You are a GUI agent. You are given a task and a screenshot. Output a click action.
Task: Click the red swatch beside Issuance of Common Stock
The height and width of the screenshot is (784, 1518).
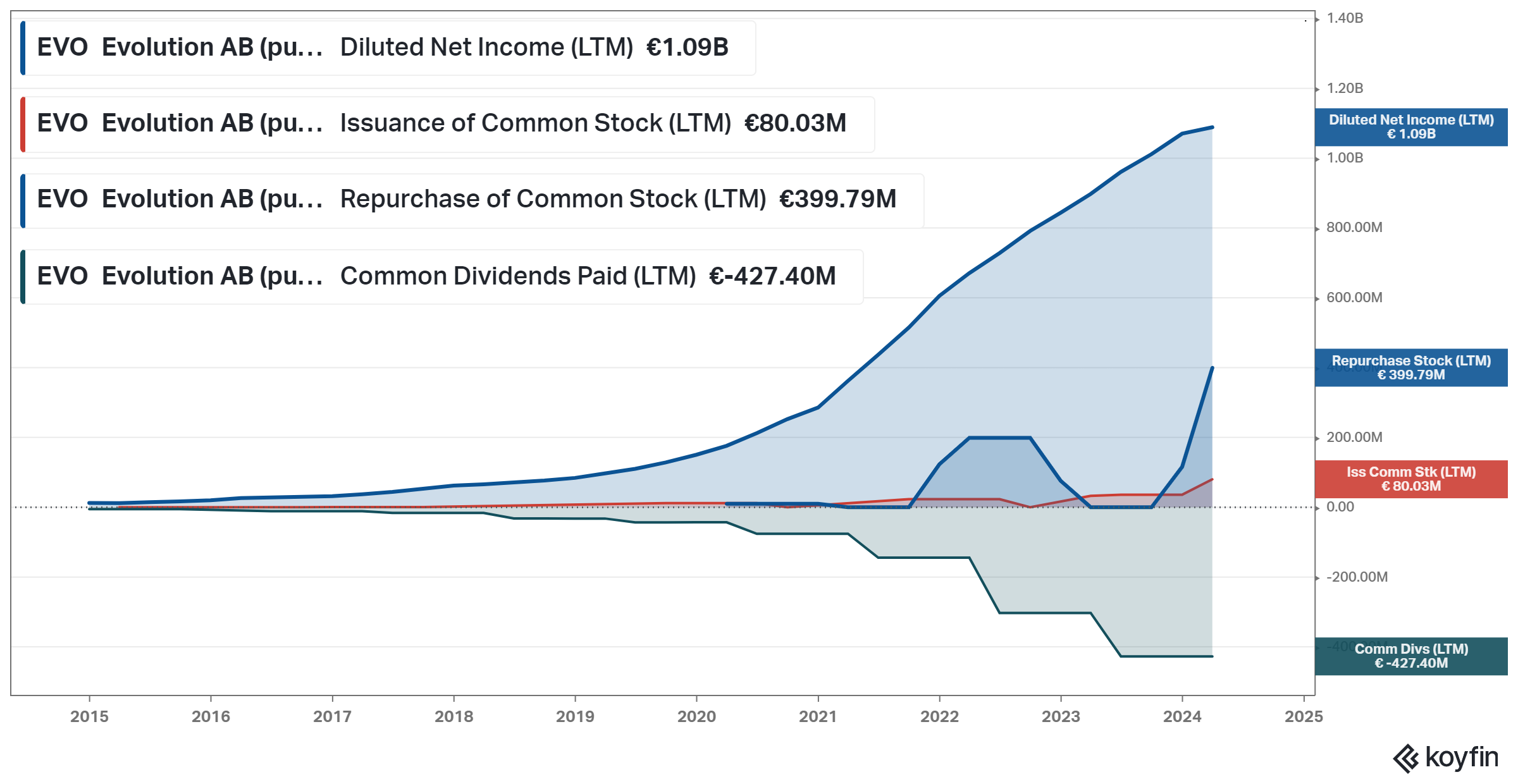23,124
